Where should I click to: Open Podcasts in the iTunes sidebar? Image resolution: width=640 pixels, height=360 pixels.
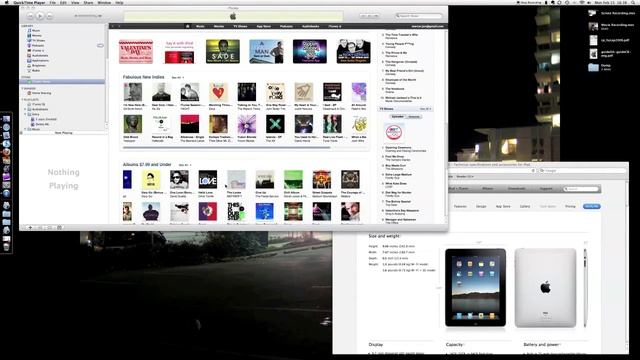click(38, 45)
